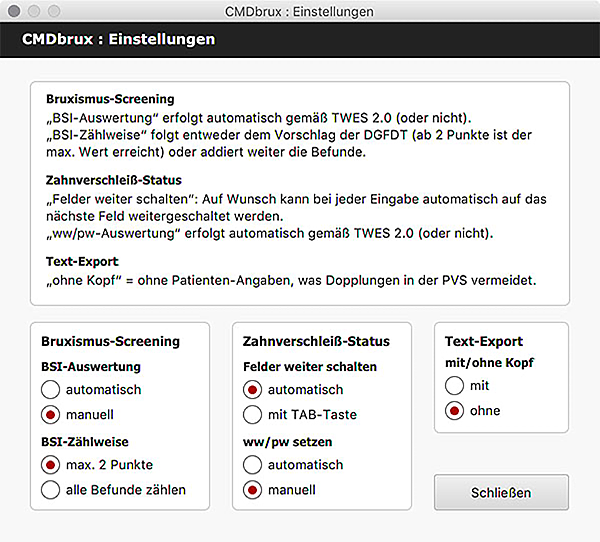Click the mit/ohne Kopf label
600x542 pixels.
click(489, 362)
